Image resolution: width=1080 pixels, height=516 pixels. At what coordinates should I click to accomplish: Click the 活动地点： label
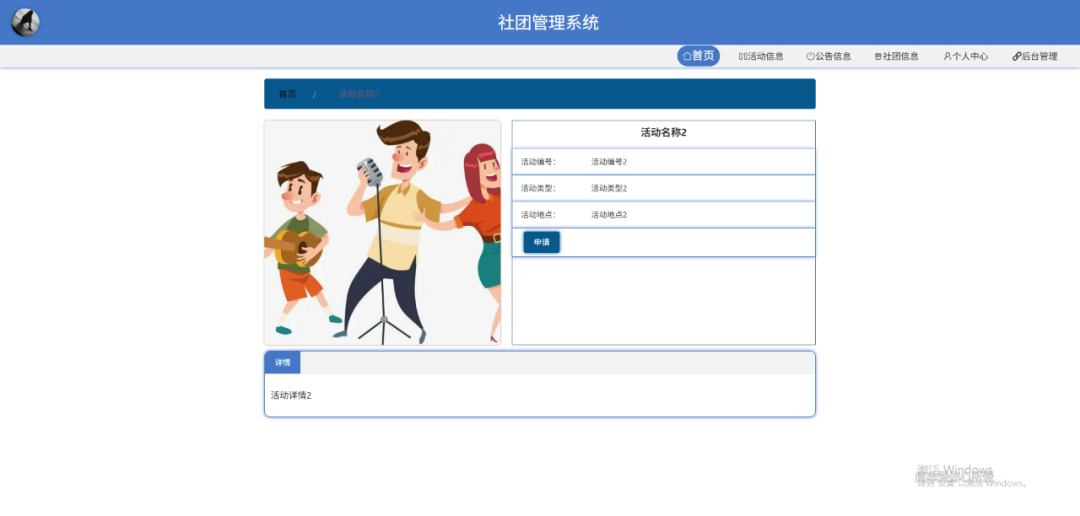point(538,215)
